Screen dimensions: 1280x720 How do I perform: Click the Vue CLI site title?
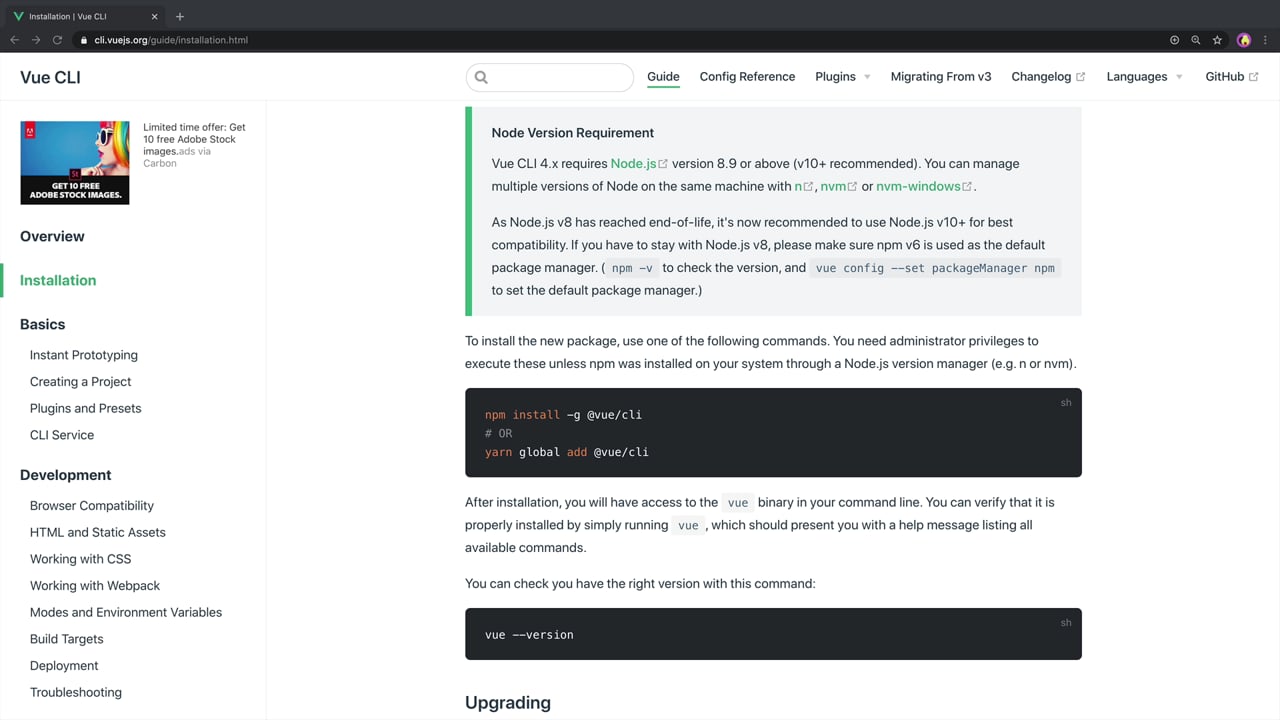[x=50, y=77]
